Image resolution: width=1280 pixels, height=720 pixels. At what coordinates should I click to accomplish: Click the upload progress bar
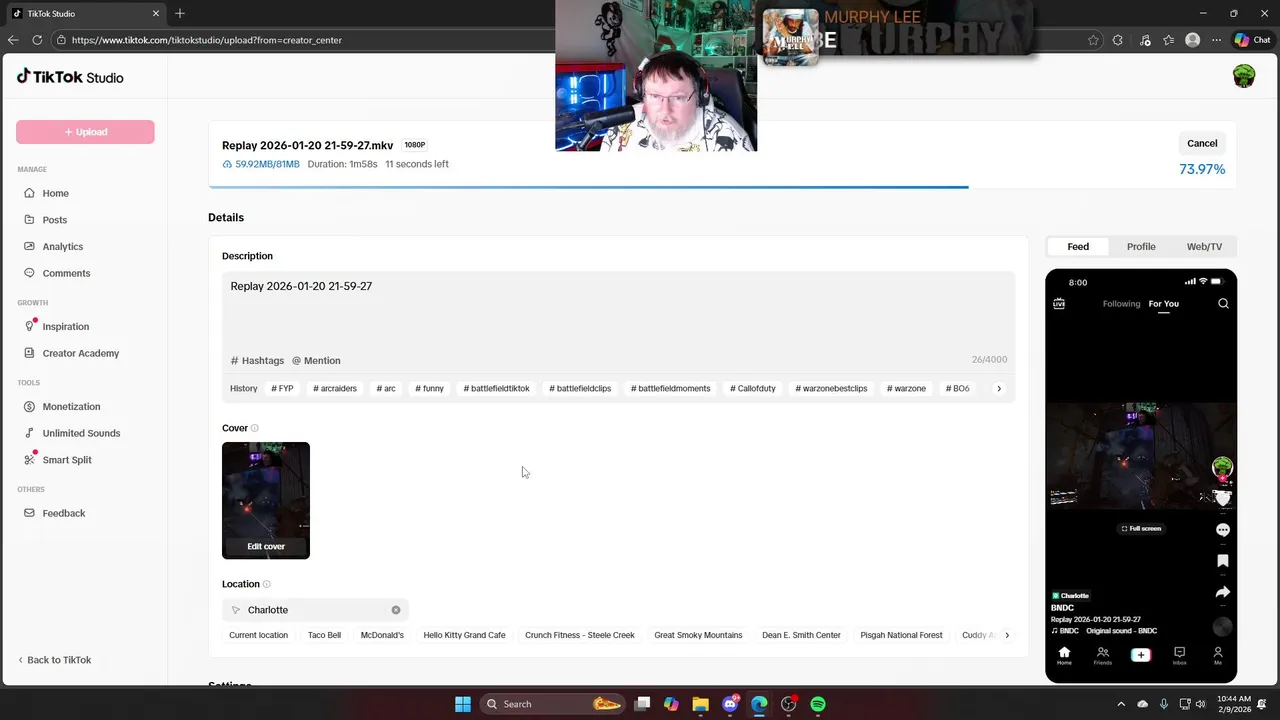pos(722,186)
